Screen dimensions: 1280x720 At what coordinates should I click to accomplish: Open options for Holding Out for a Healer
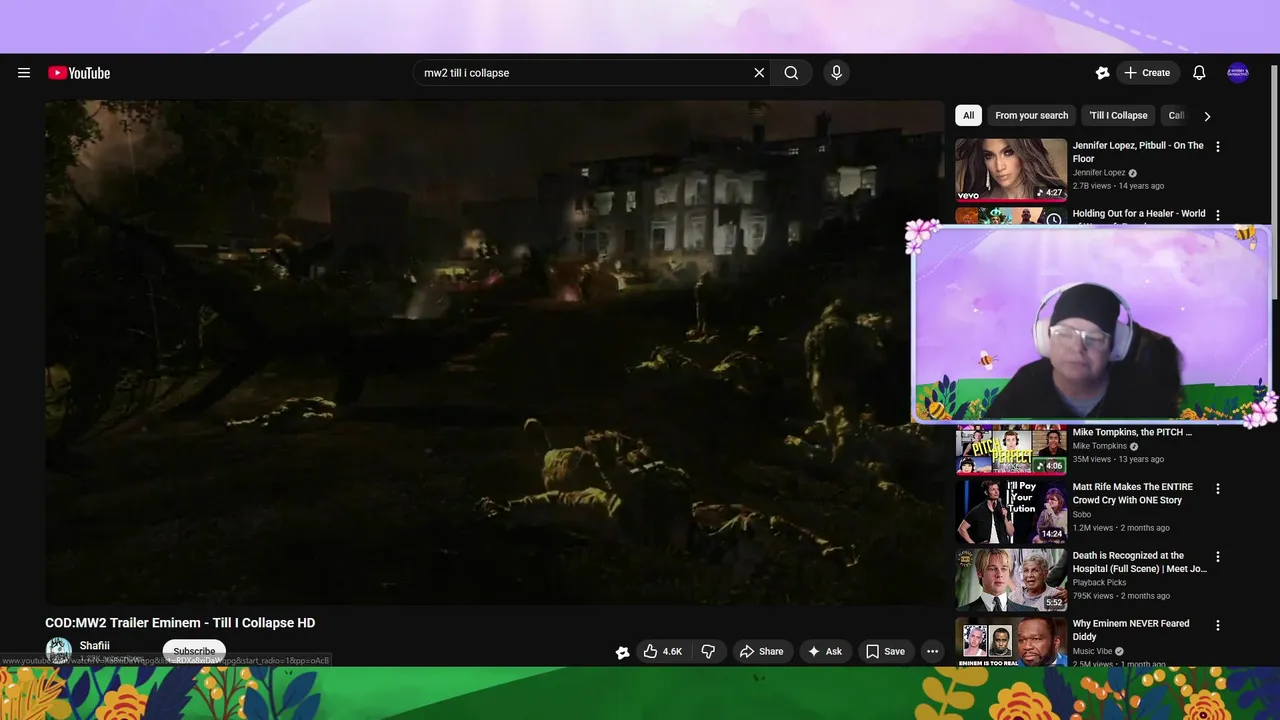point(1217,215)
